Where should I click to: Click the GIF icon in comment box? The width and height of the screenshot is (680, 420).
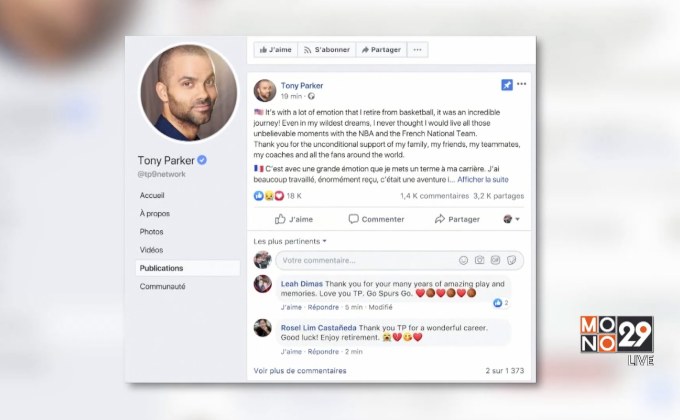tap(495, 260)
